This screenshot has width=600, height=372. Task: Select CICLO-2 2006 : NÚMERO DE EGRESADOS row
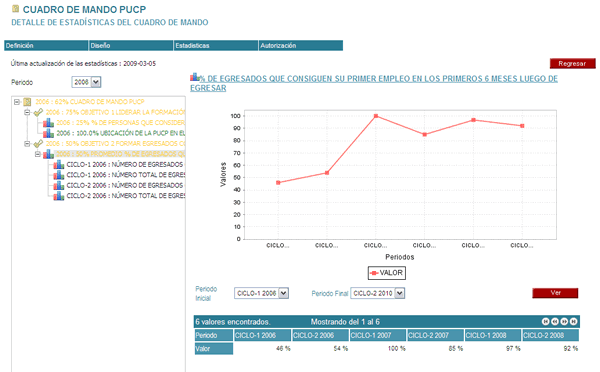tap(126, 186)
